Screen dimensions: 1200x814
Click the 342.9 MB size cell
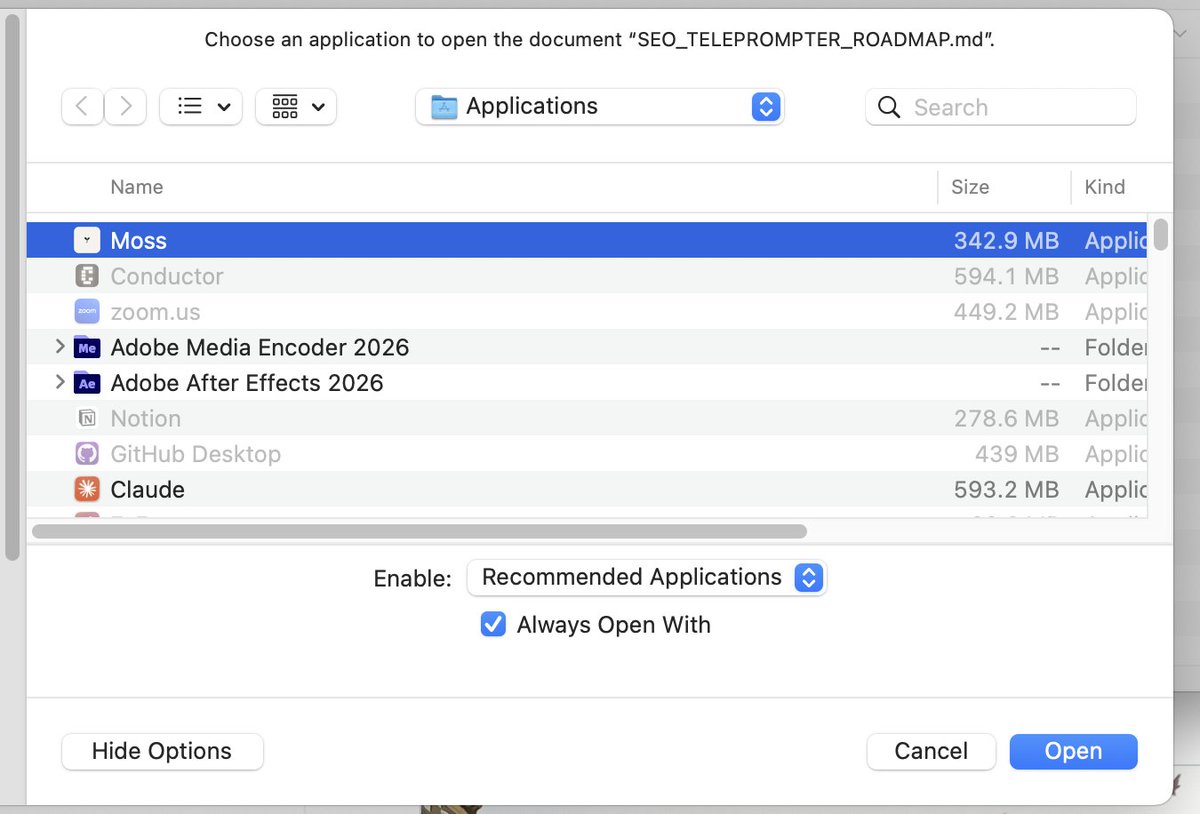click(1006, 241)
